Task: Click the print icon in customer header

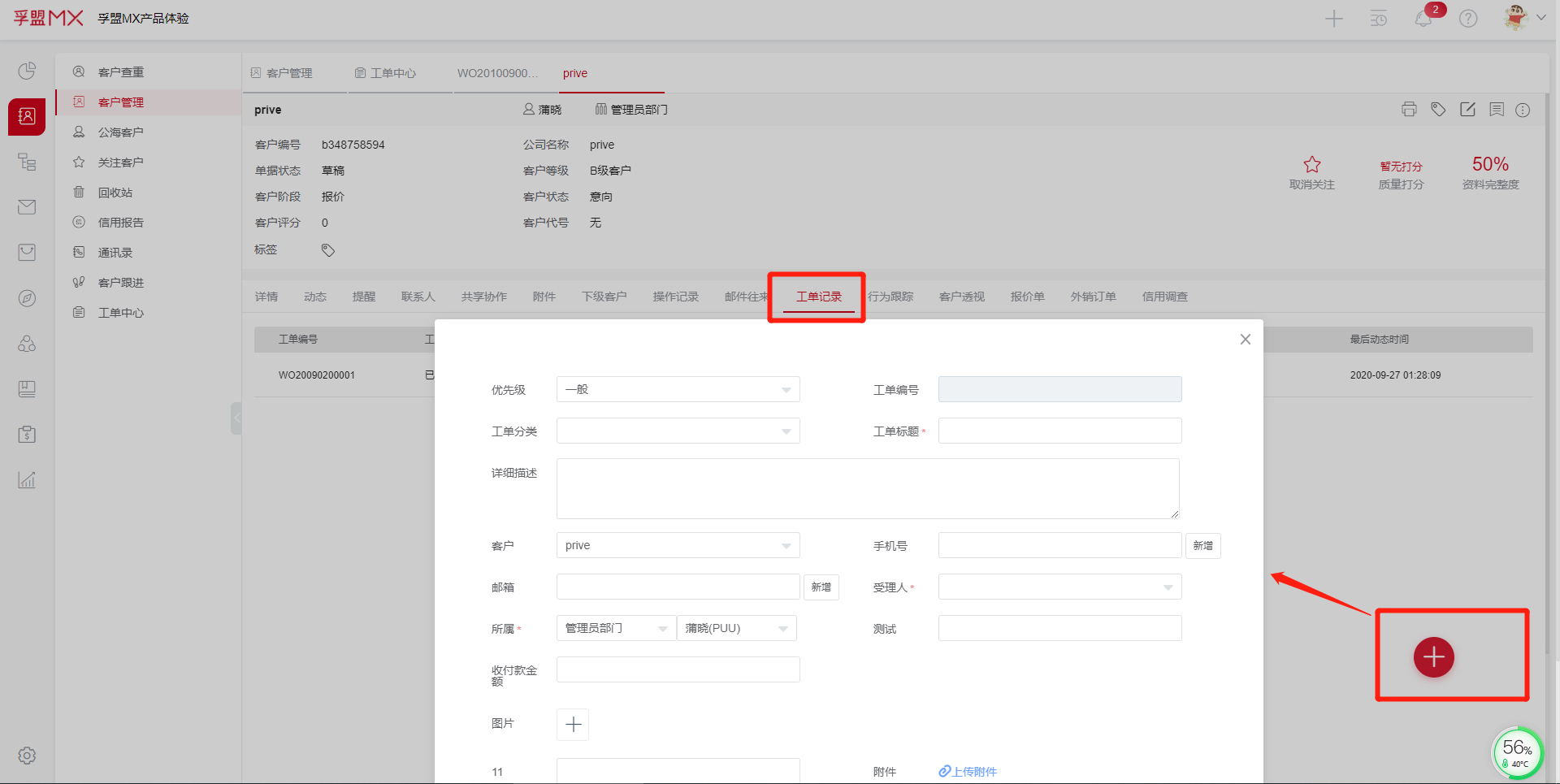Action: 1409,110
